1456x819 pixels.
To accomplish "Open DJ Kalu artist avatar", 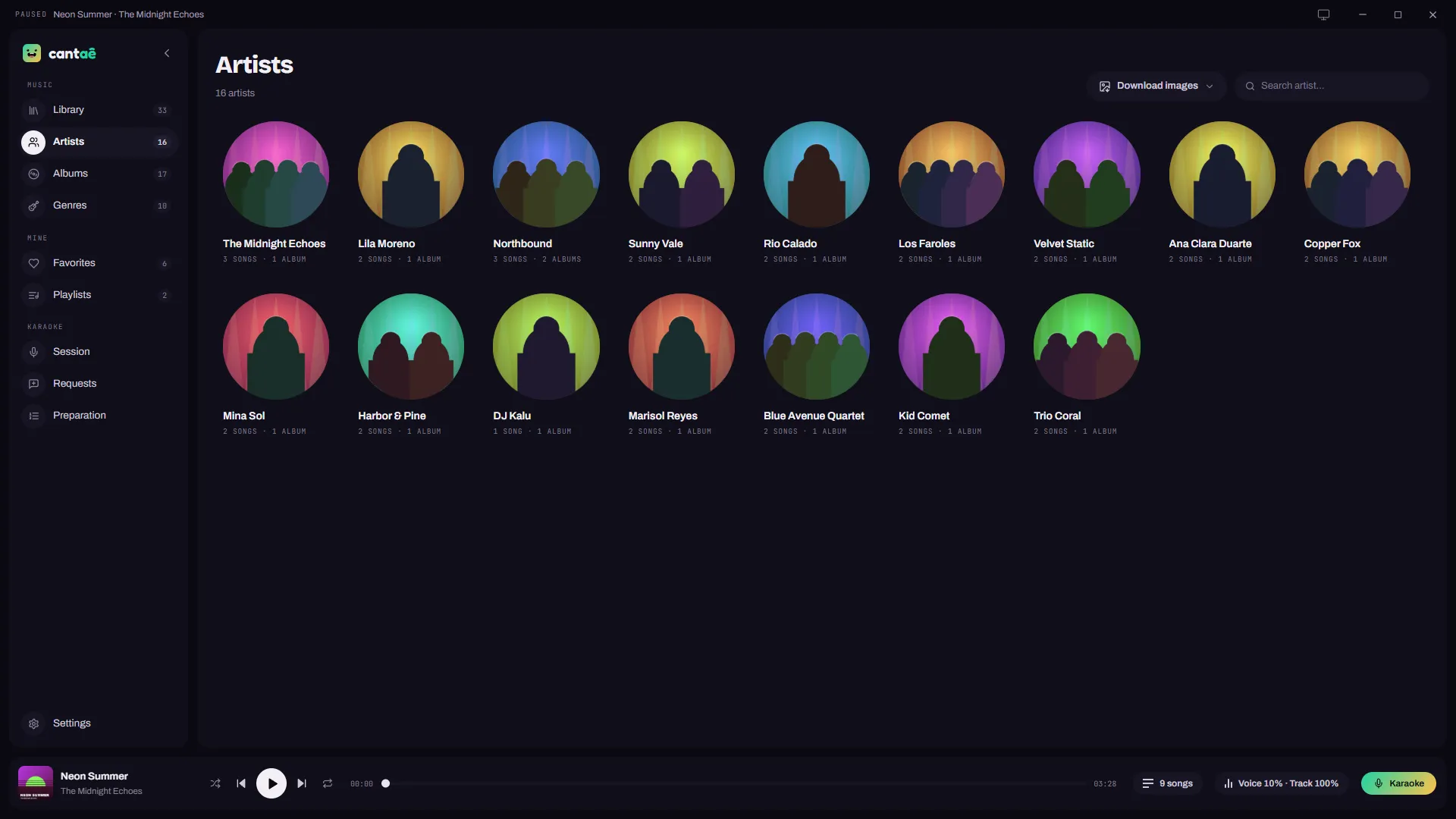I will [546, 347].
